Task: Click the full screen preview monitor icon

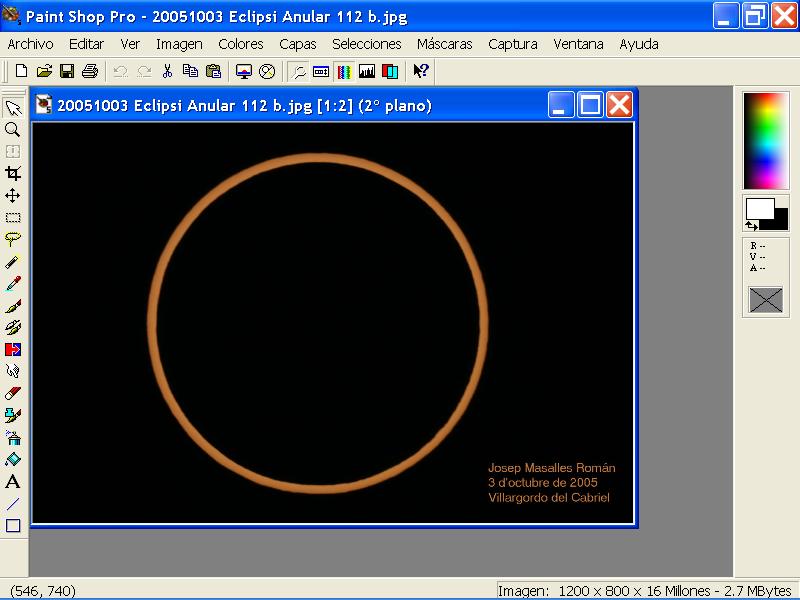Action: point(244,71)
